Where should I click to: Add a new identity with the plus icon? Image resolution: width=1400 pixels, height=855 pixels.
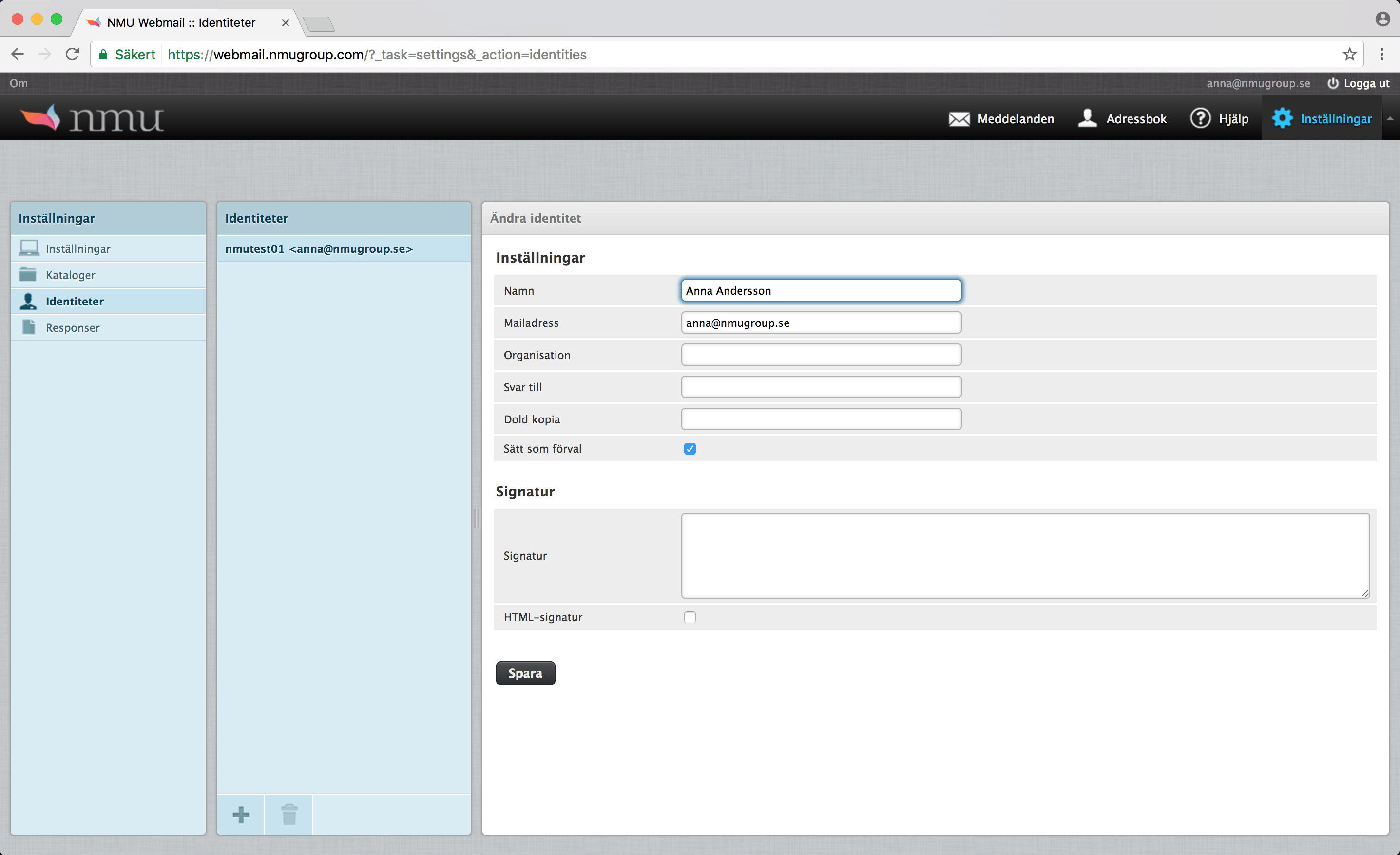pos(241,814)
